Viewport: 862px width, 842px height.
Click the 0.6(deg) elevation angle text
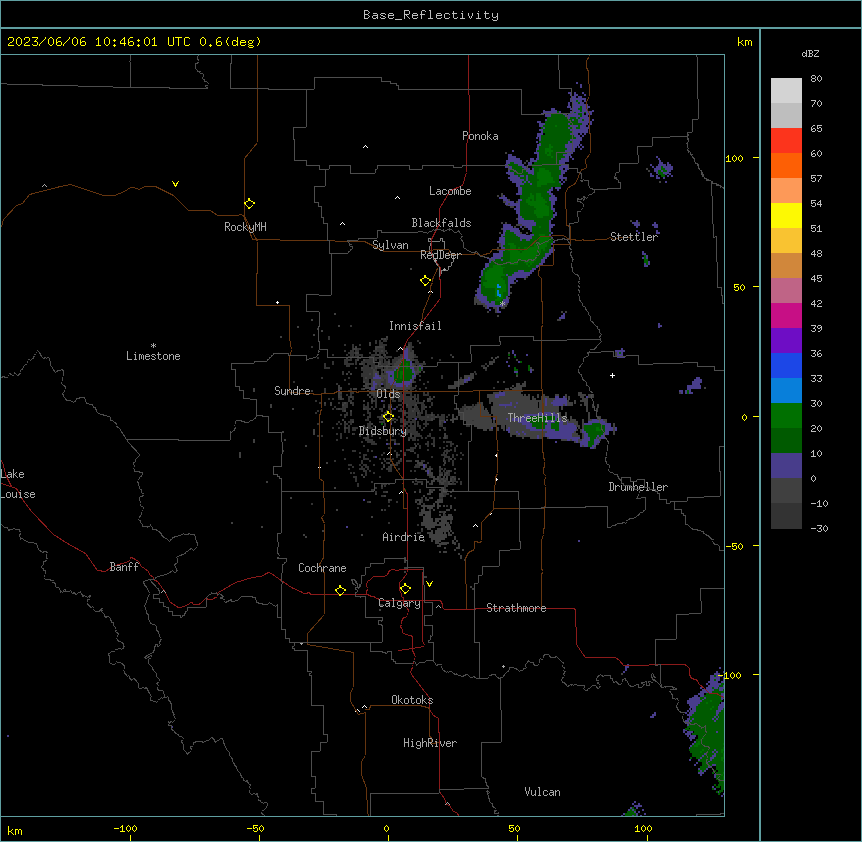click(x=230, y=42)
